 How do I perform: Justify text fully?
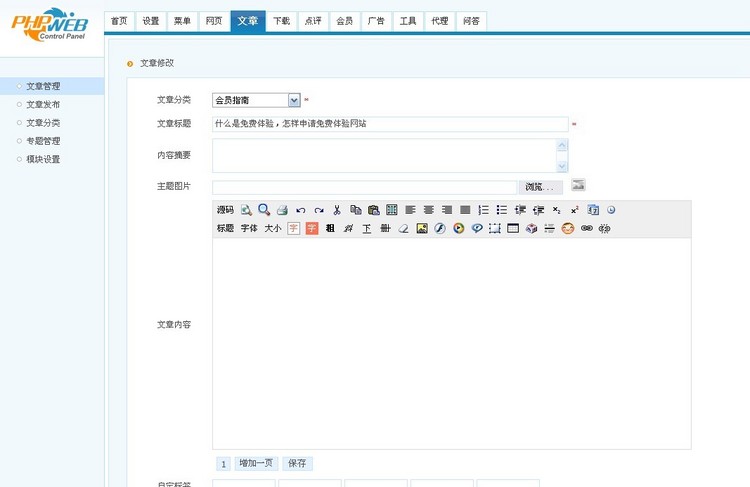tap(465, 210)
